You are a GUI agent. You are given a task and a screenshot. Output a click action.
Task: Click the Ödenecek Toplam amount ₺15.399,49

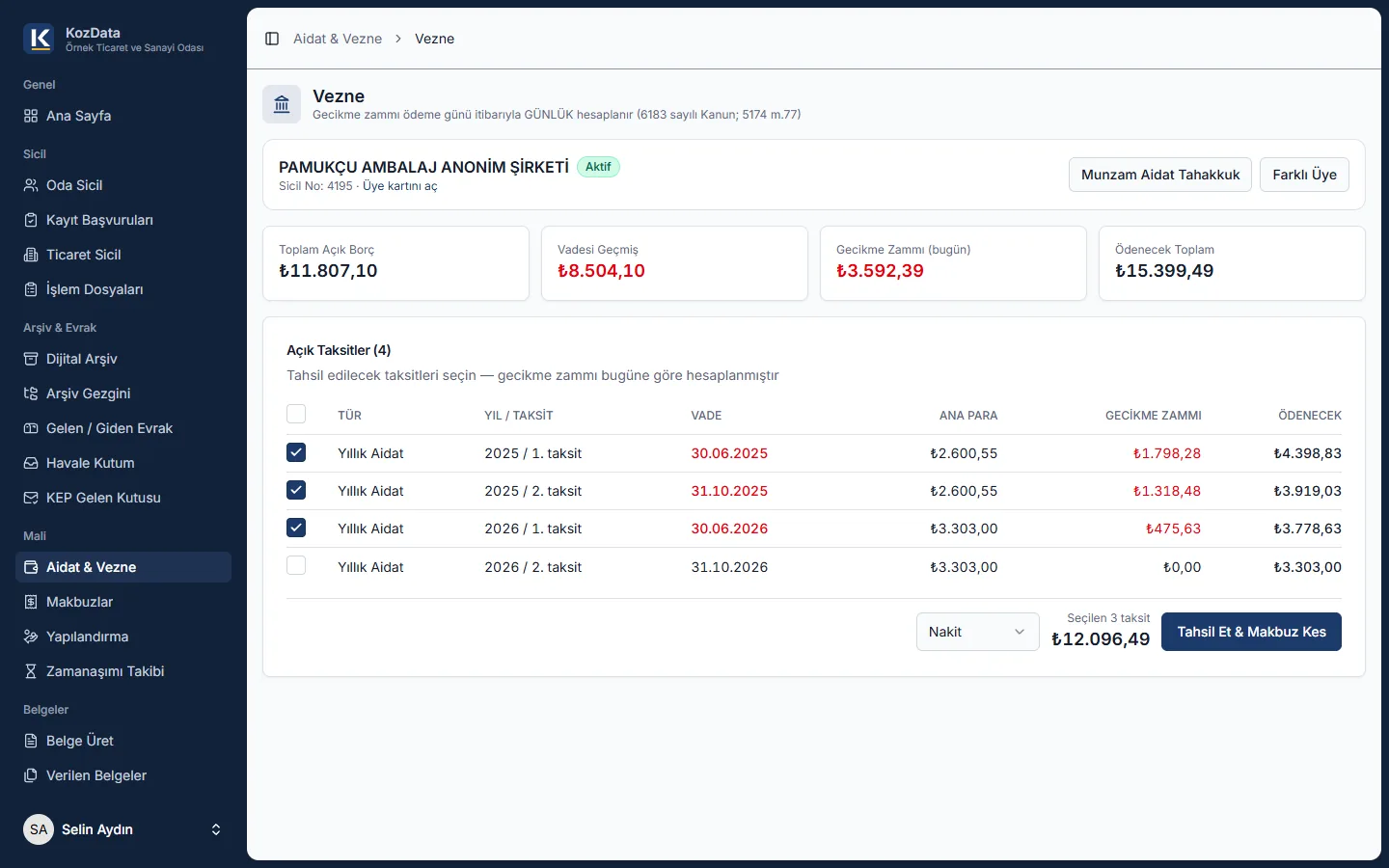(1164, 271)
